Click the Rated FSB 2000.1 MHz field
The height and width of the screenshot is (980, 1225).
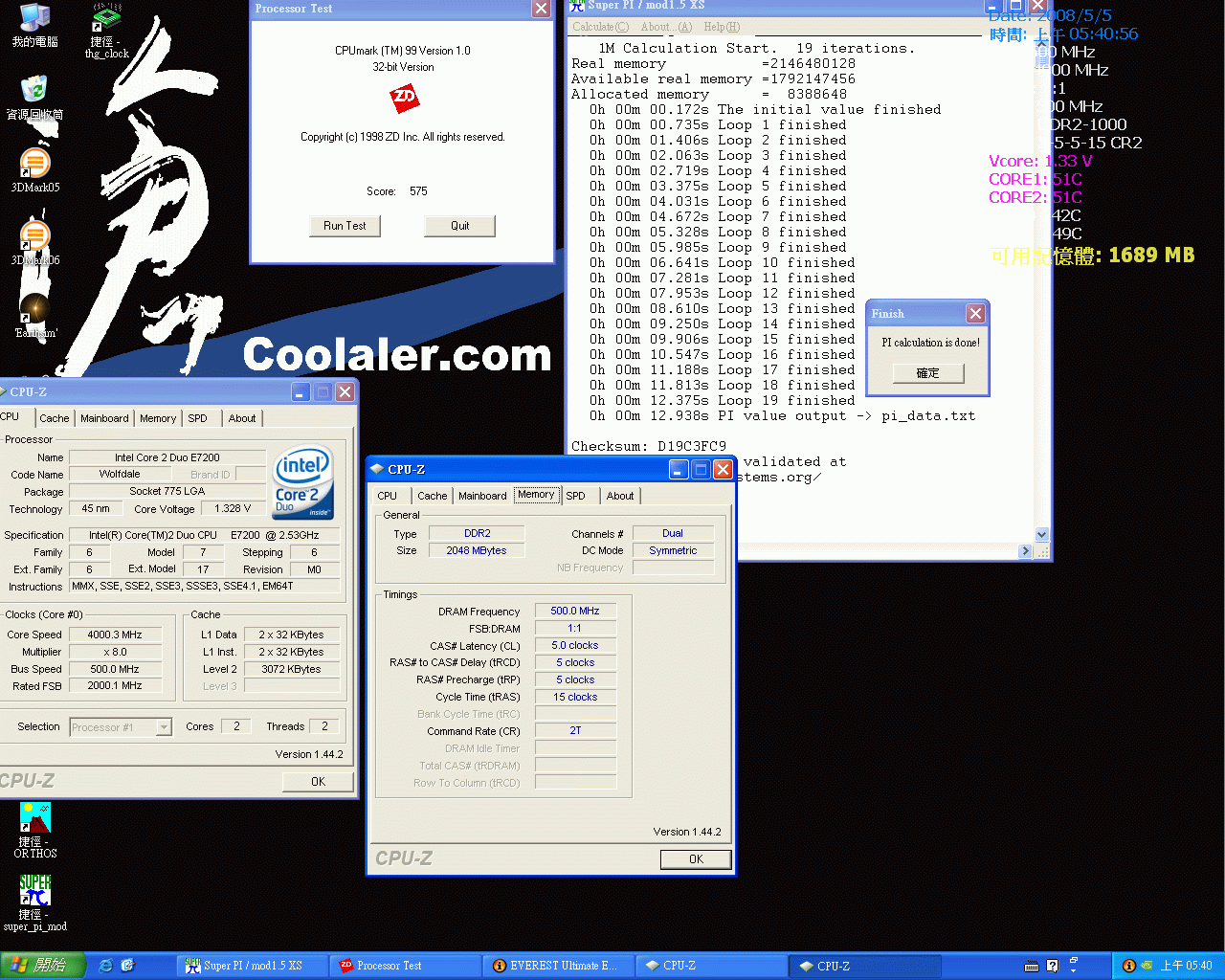click(x=115, y=686)
